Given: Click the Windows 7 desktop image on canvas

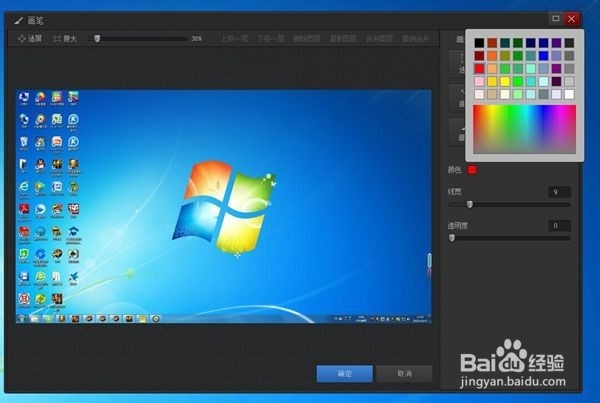Looking at the screenshot, I should tap(224, 207).
